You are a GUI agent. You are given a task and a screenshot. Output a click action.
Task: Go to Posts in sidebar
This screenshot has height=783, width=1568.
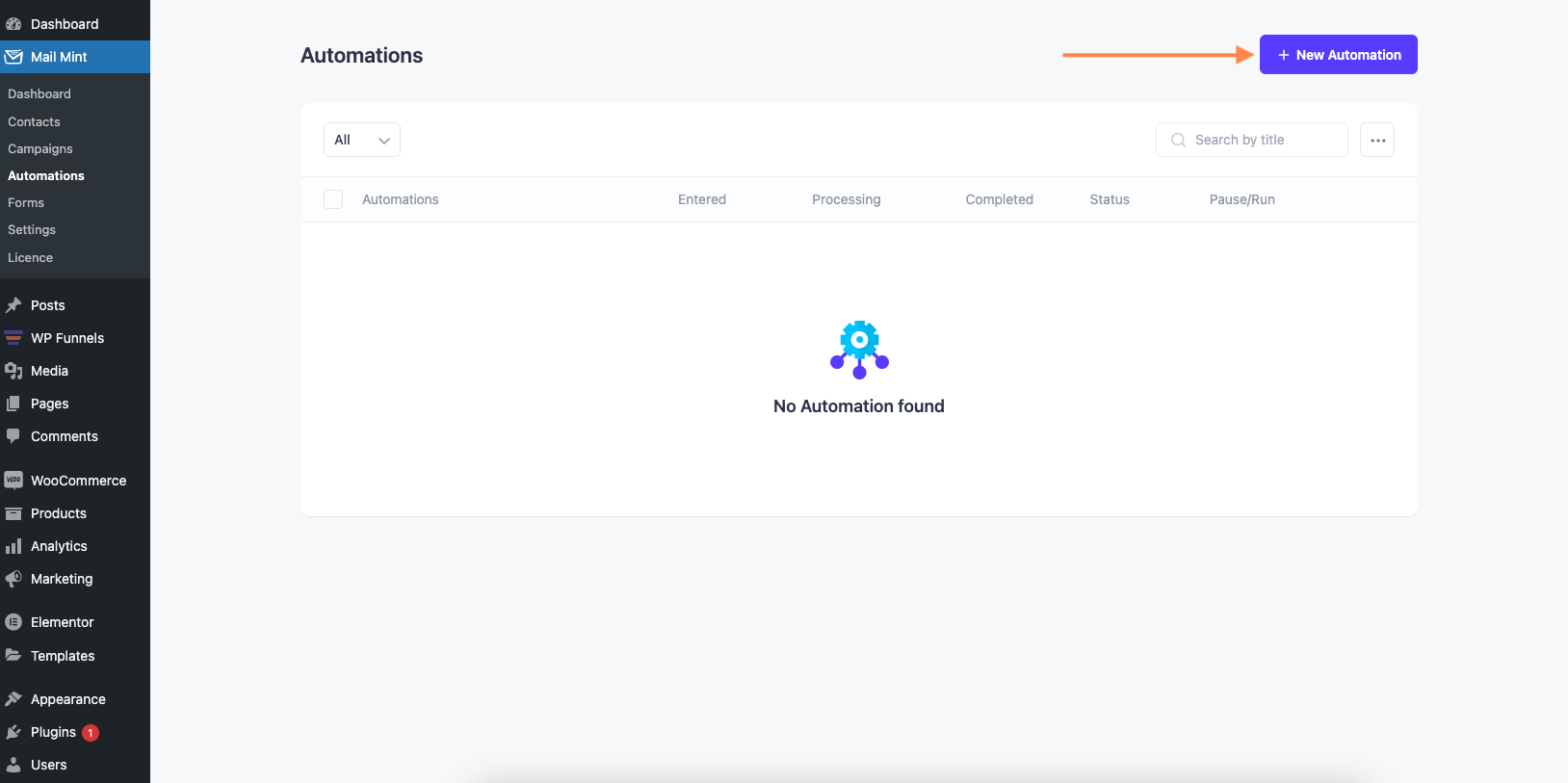[x=48, y=305]
